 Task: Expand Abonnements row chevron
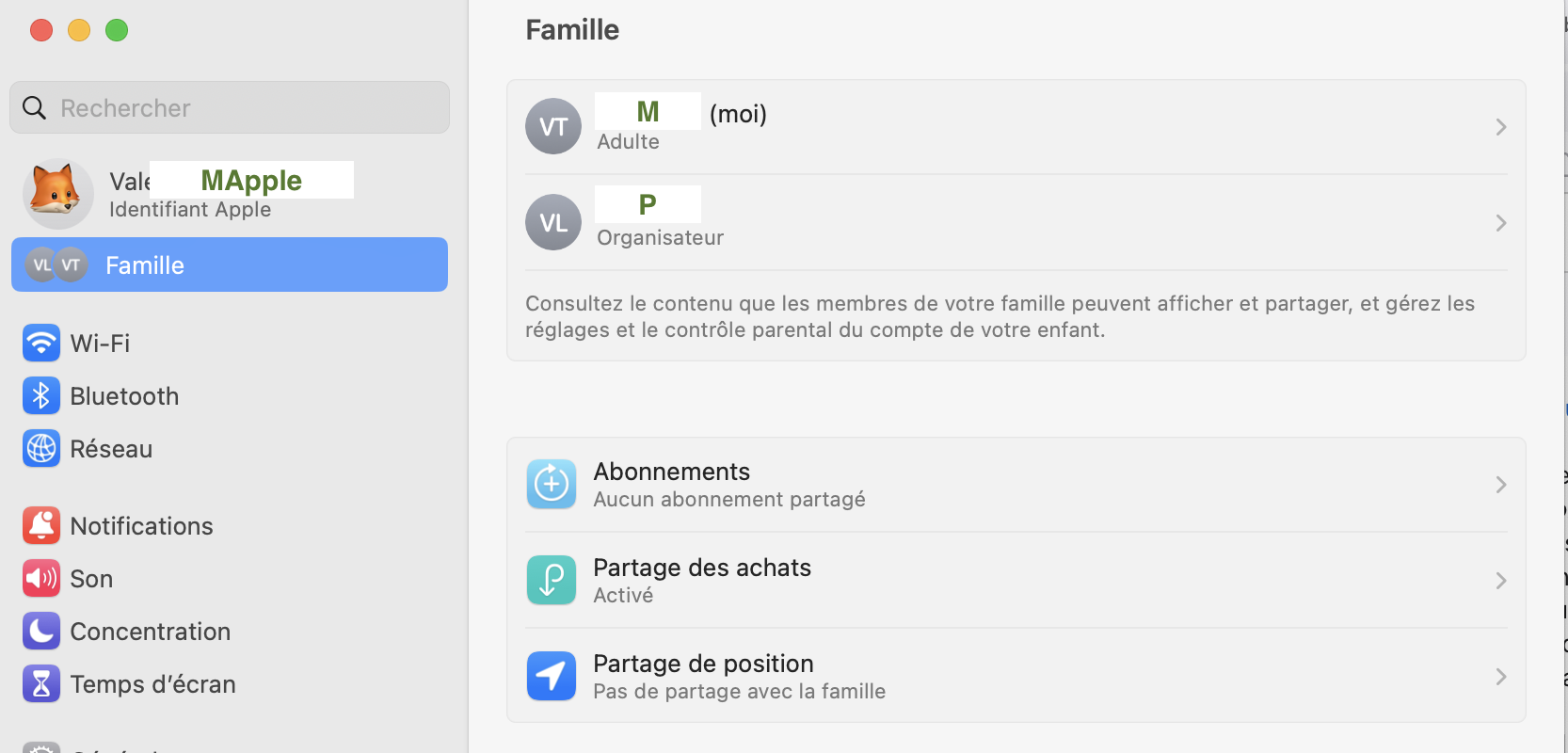[x=1501, y=485]
